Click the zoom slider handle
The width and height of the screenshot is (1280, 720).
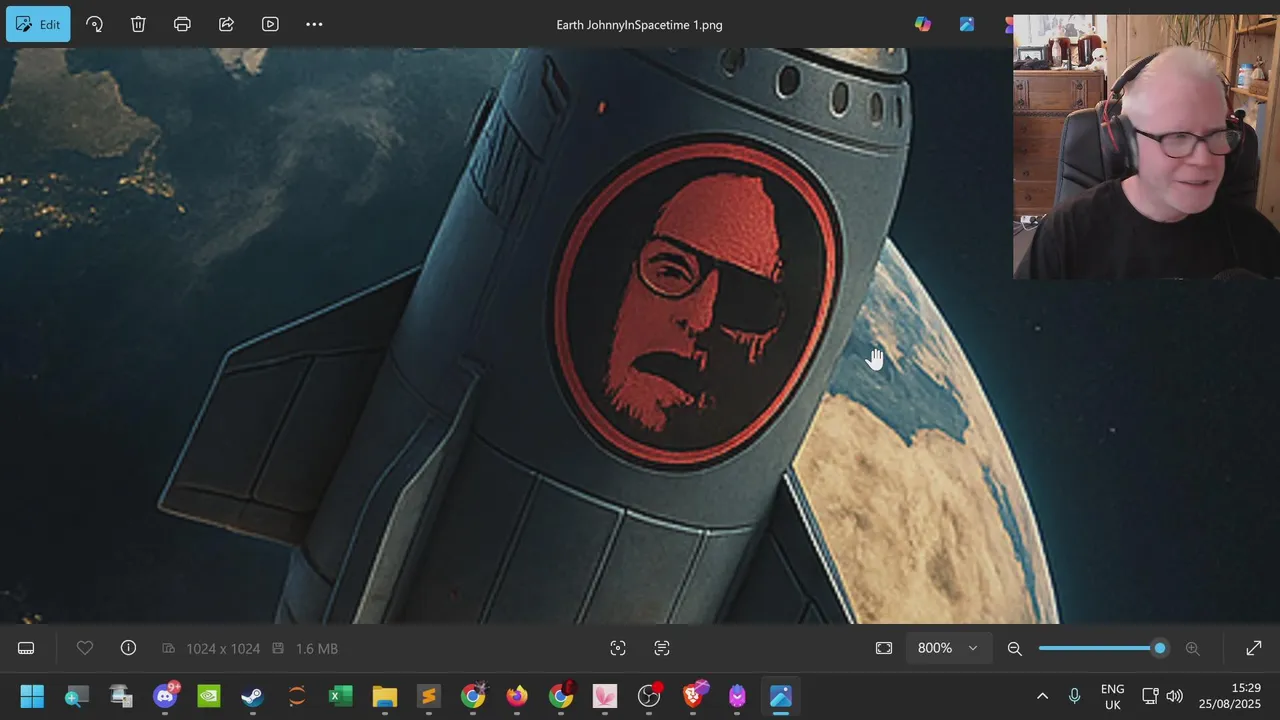(1160, 648)
